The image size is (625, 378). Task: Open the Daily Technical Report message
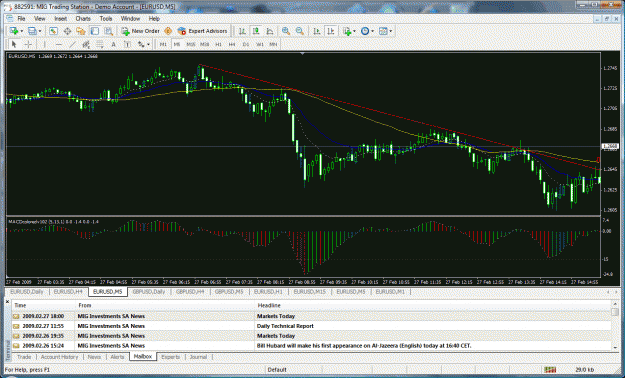tap(311, 326)
